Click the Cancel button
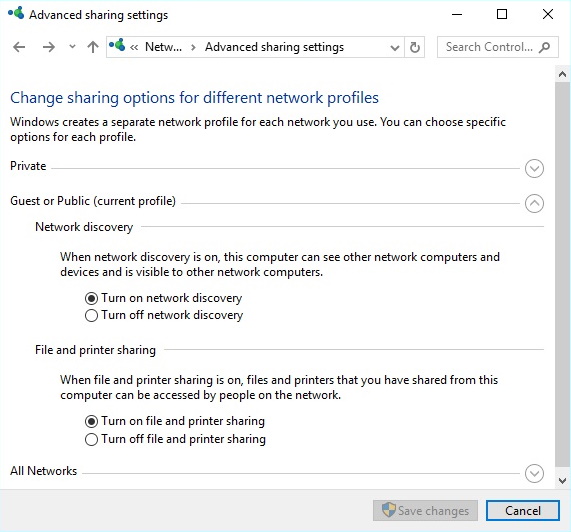Viewport: 571px width, 532px height. (x=523, y=511)
